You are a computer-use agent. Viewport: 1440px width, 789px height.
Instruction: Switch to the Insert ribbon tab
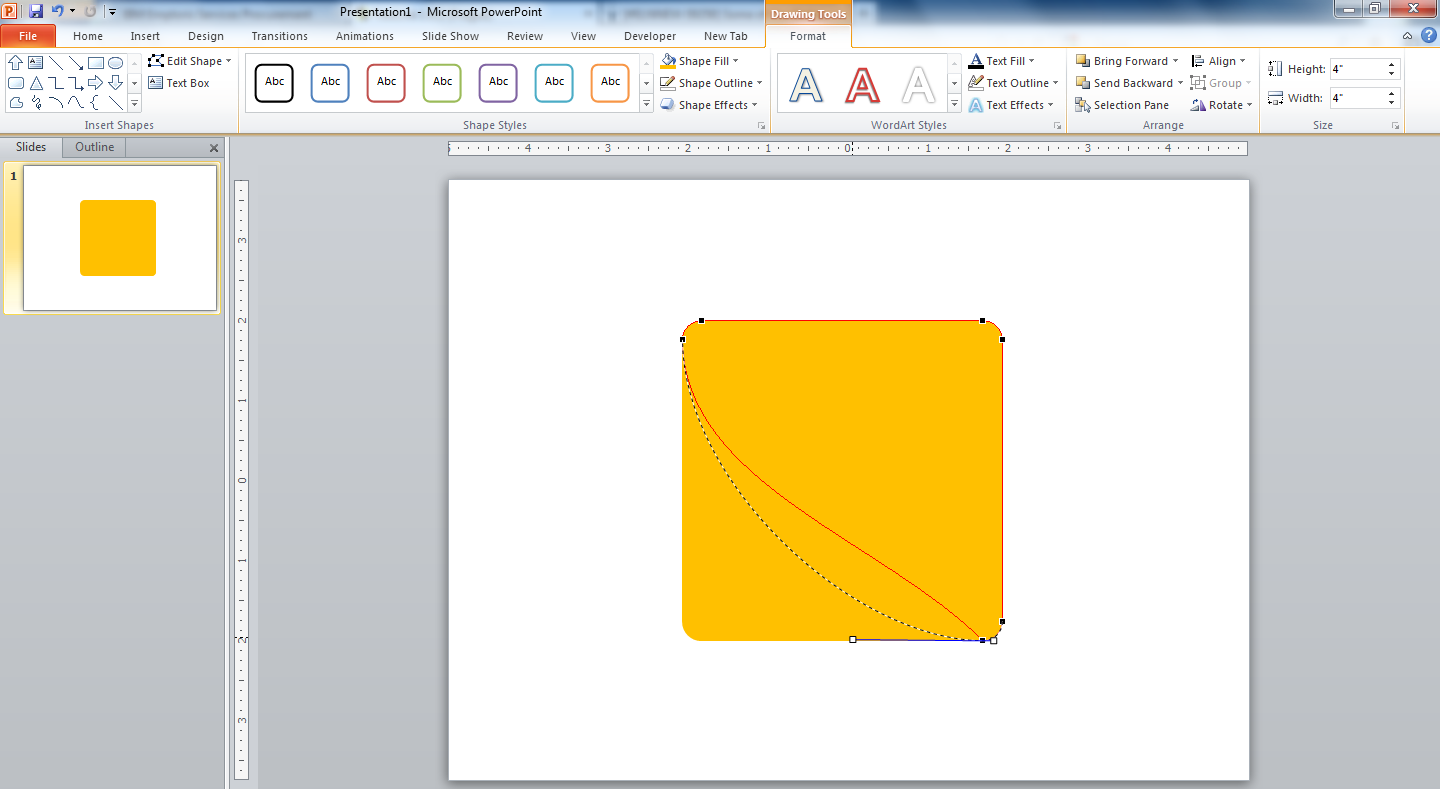145,36
